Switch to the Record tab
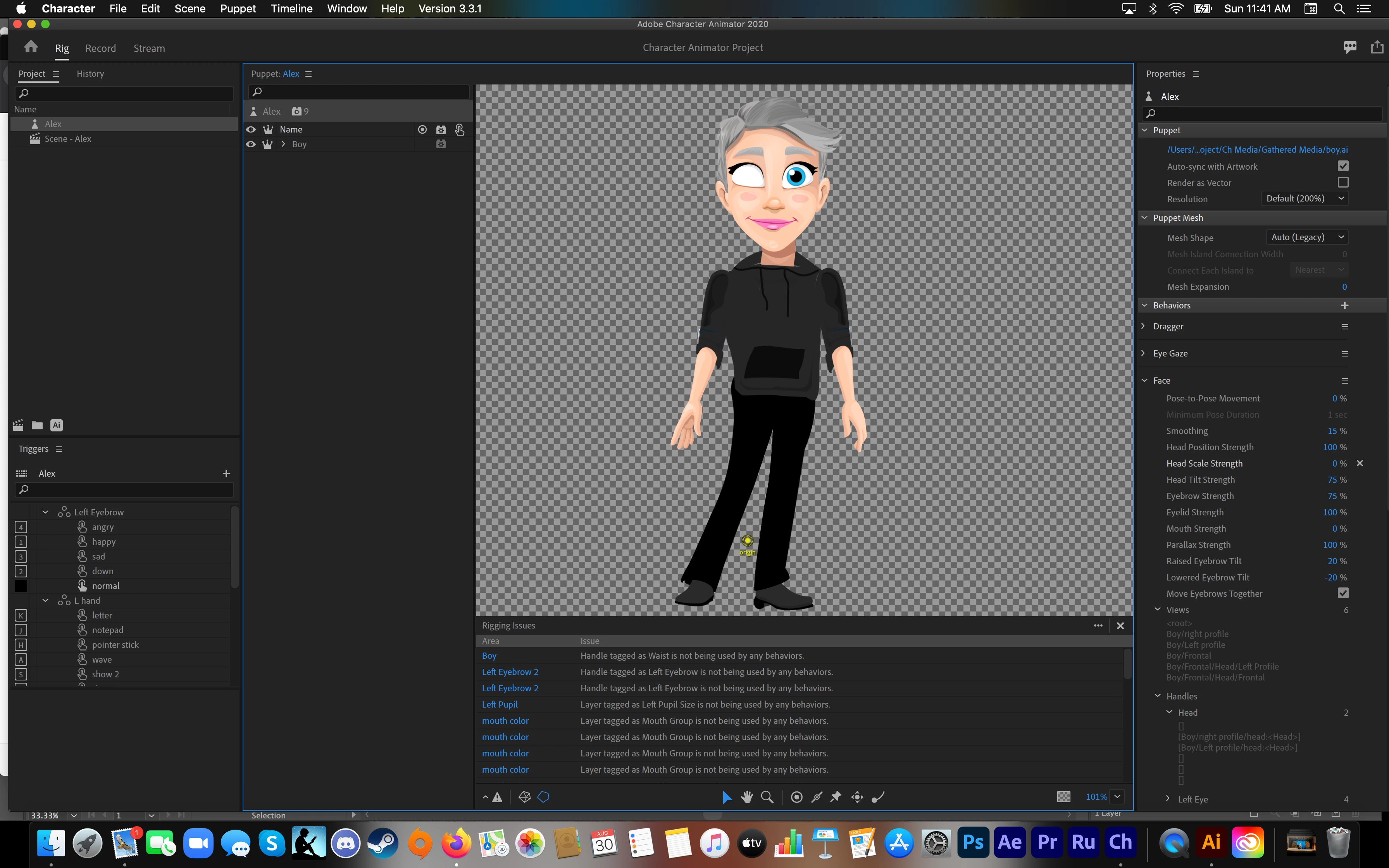 tap(100, 48)
